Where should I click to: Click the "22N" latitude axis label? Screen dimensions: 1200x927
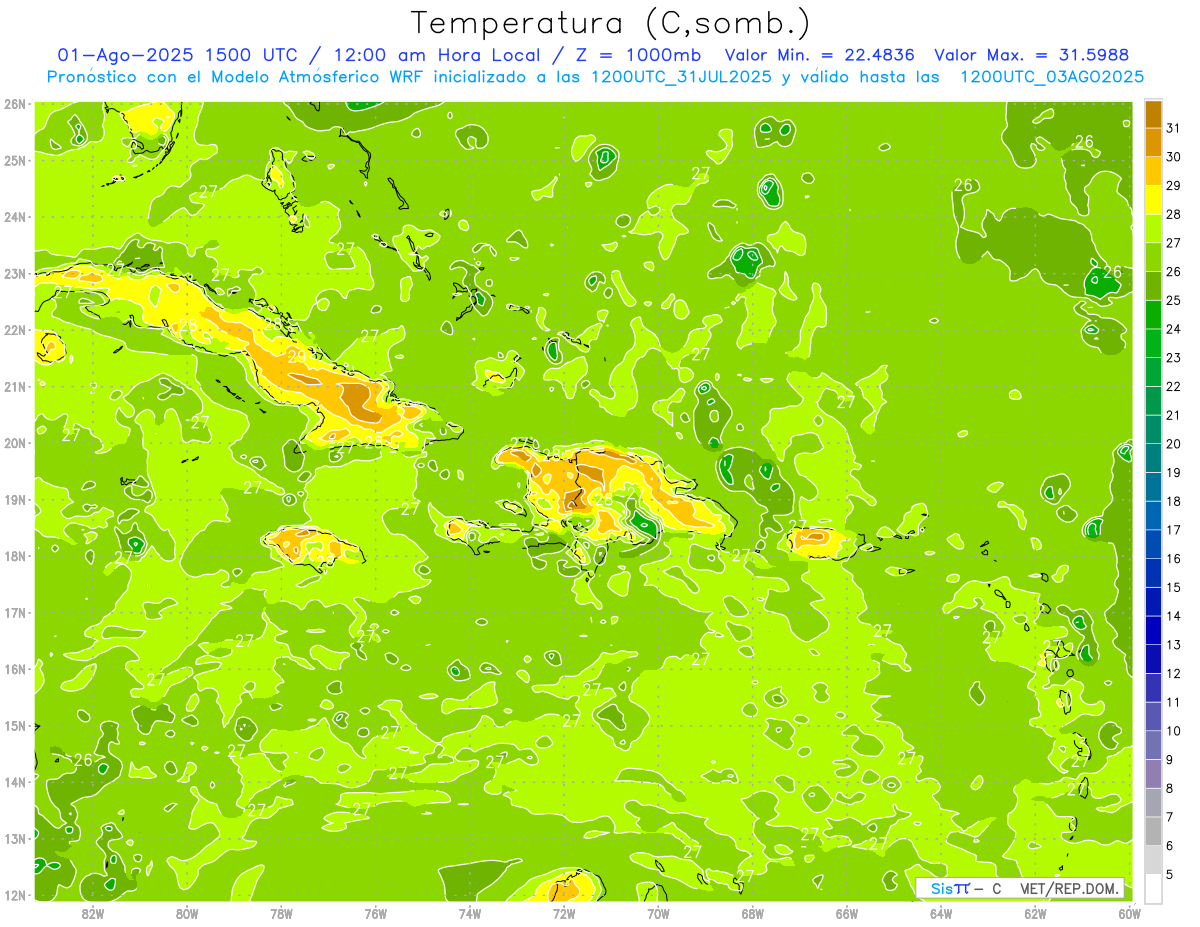pyautogui.click(x=15, y=330)
